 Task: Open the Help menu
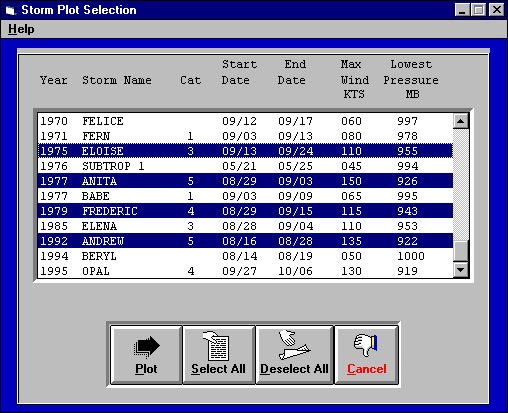pyautogui.click(x=21, y=29)
